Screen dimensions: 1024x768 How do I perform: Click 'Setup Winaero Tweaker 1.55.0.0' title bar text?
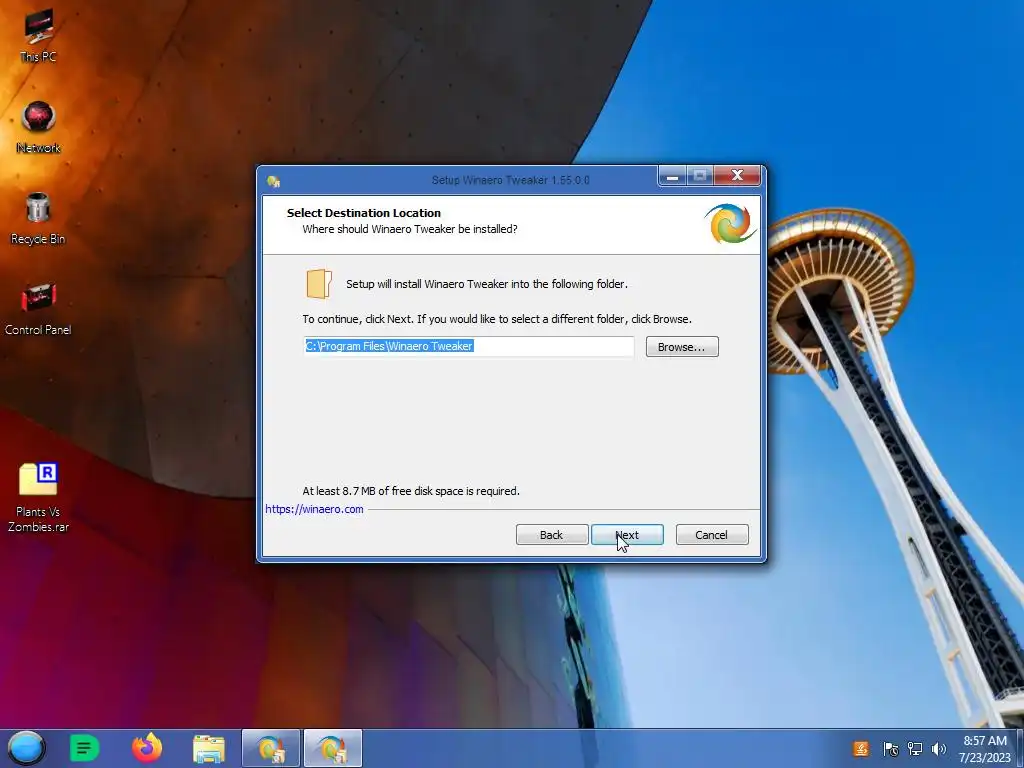coord(511,180)
